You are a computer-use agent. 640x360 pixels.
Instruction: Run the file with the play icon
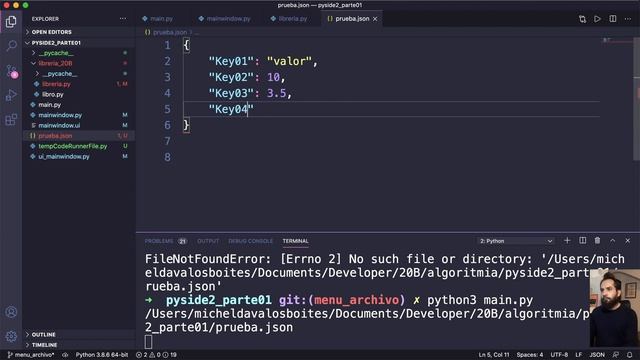[x=597, y=19]
